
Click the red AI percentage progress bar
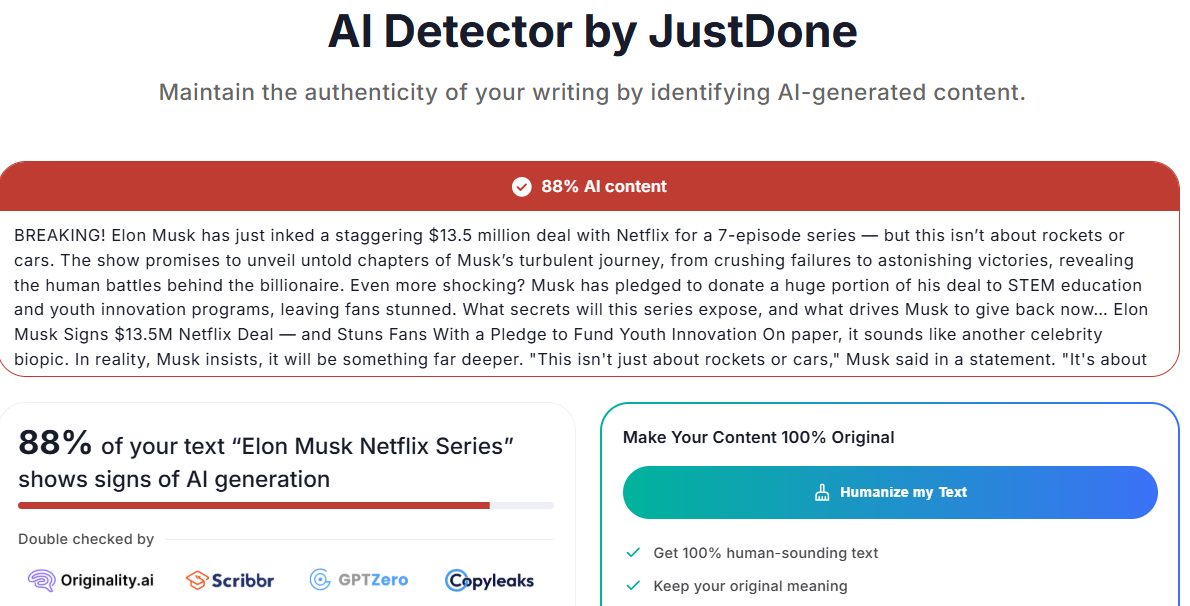(254, 505)
